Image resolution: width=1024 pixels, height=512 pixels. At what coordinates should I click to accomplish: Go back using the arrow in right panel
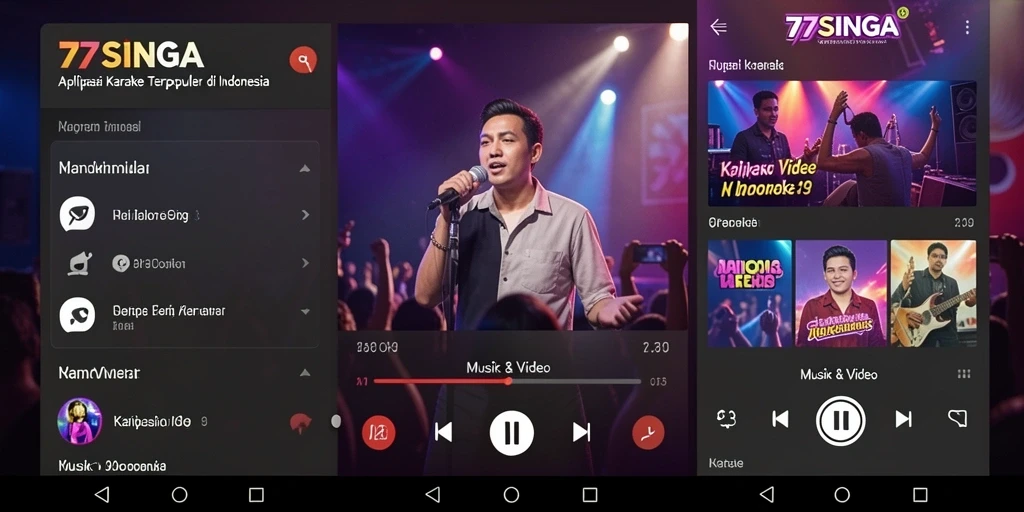tap(718, 27)
